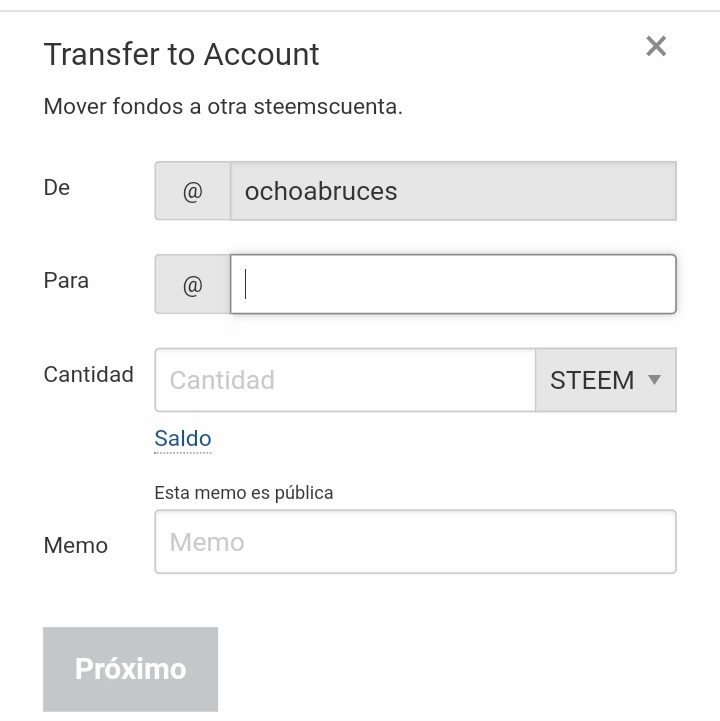
Task: Click the @ symbol beside the De field
Action: click(x=192, y=191)
